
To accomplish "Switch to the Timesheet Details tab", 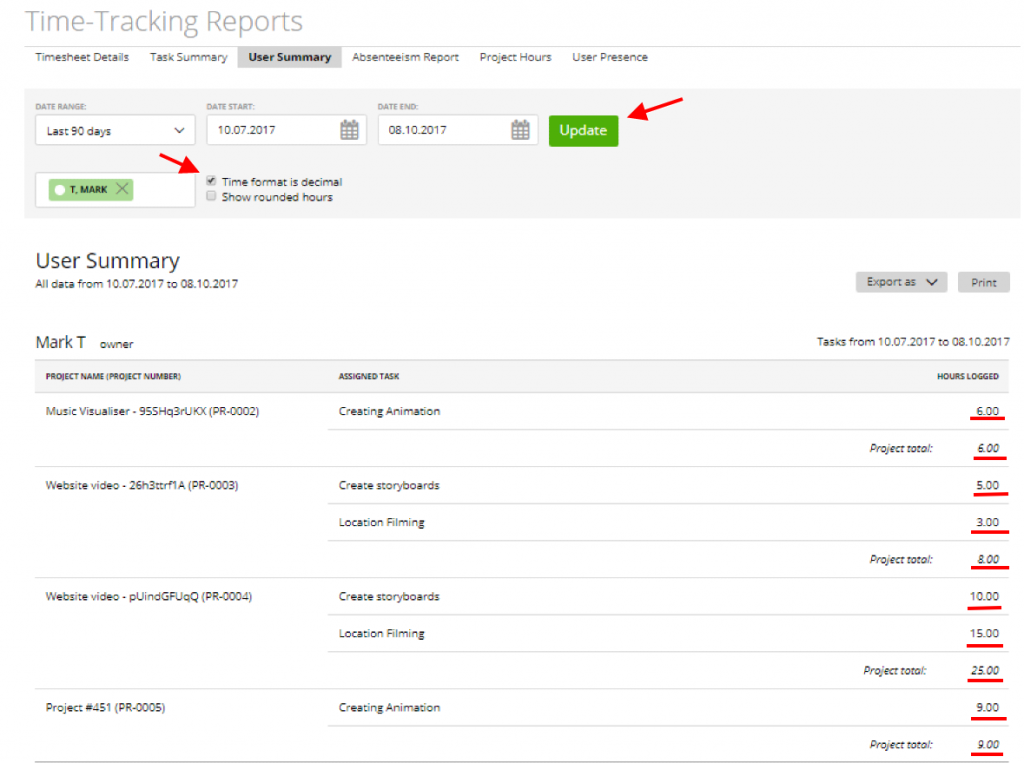I will [x=81, y=58].
